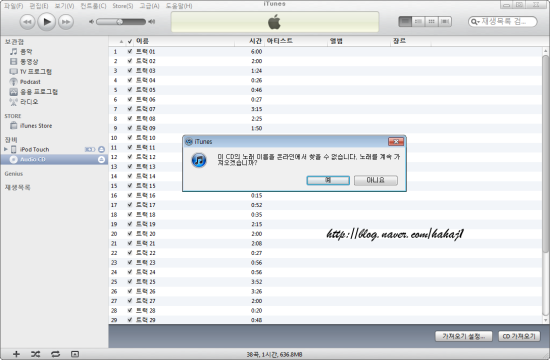Click the low volume speaker icon

point(91,22)
